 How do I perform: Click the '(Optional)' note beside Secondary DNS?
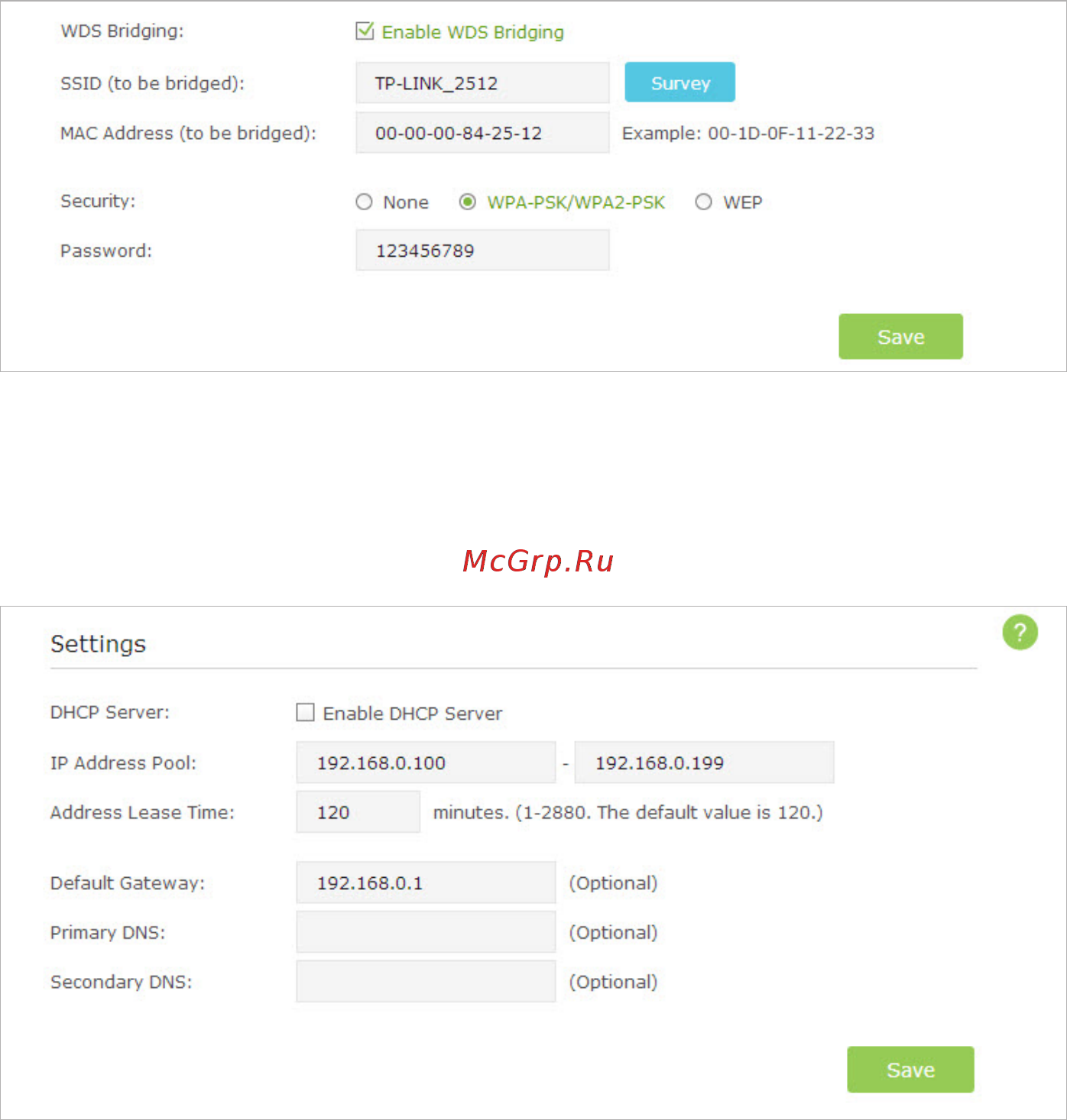point(613,982)
